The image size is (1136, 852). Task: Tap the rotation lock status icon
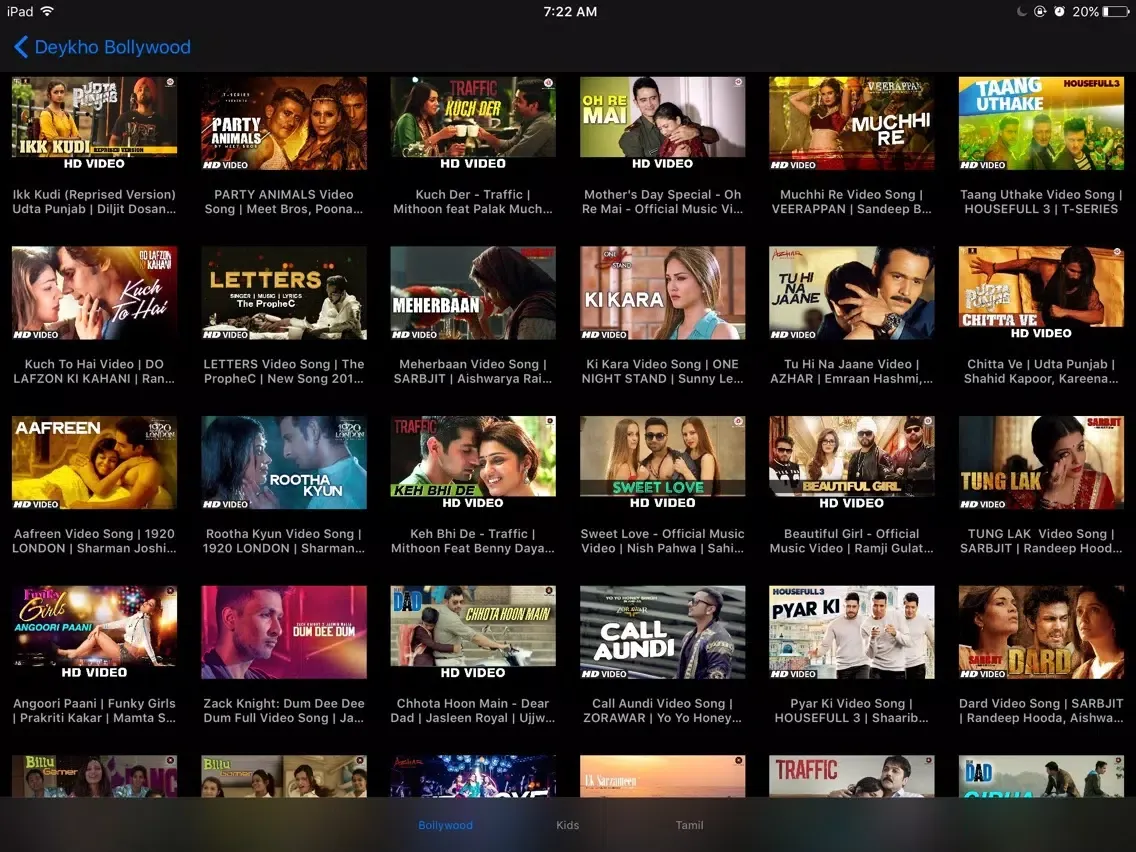1040,11
